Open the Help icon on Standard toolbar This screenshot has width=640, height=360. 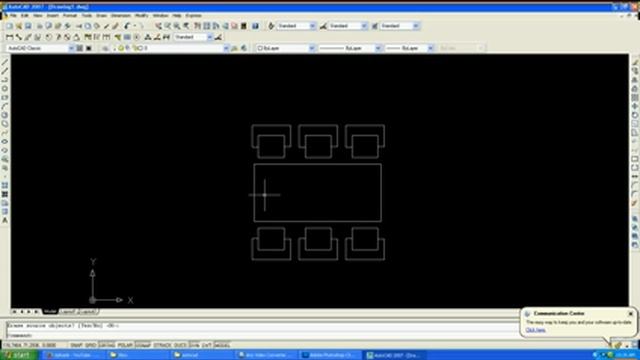(255, 26)
